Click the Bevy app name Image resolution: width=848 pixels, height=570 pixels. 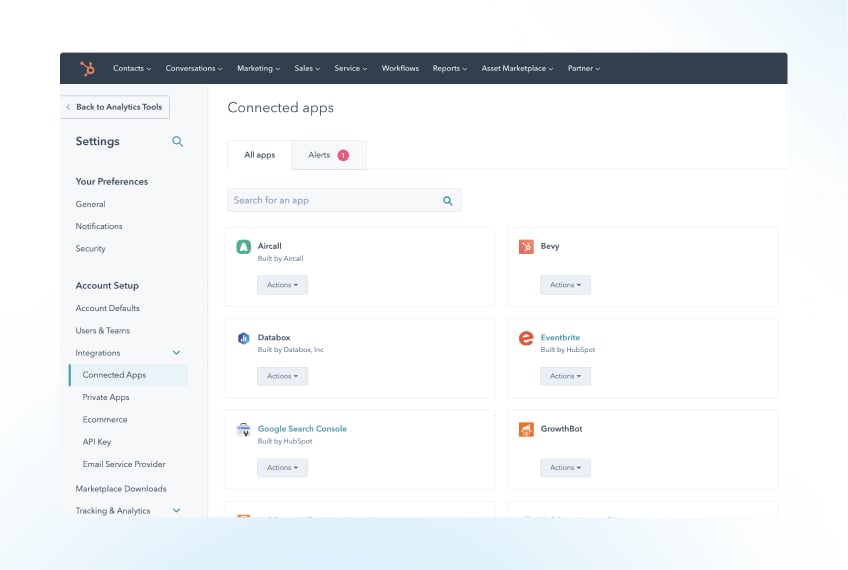(x=550, y=246)
